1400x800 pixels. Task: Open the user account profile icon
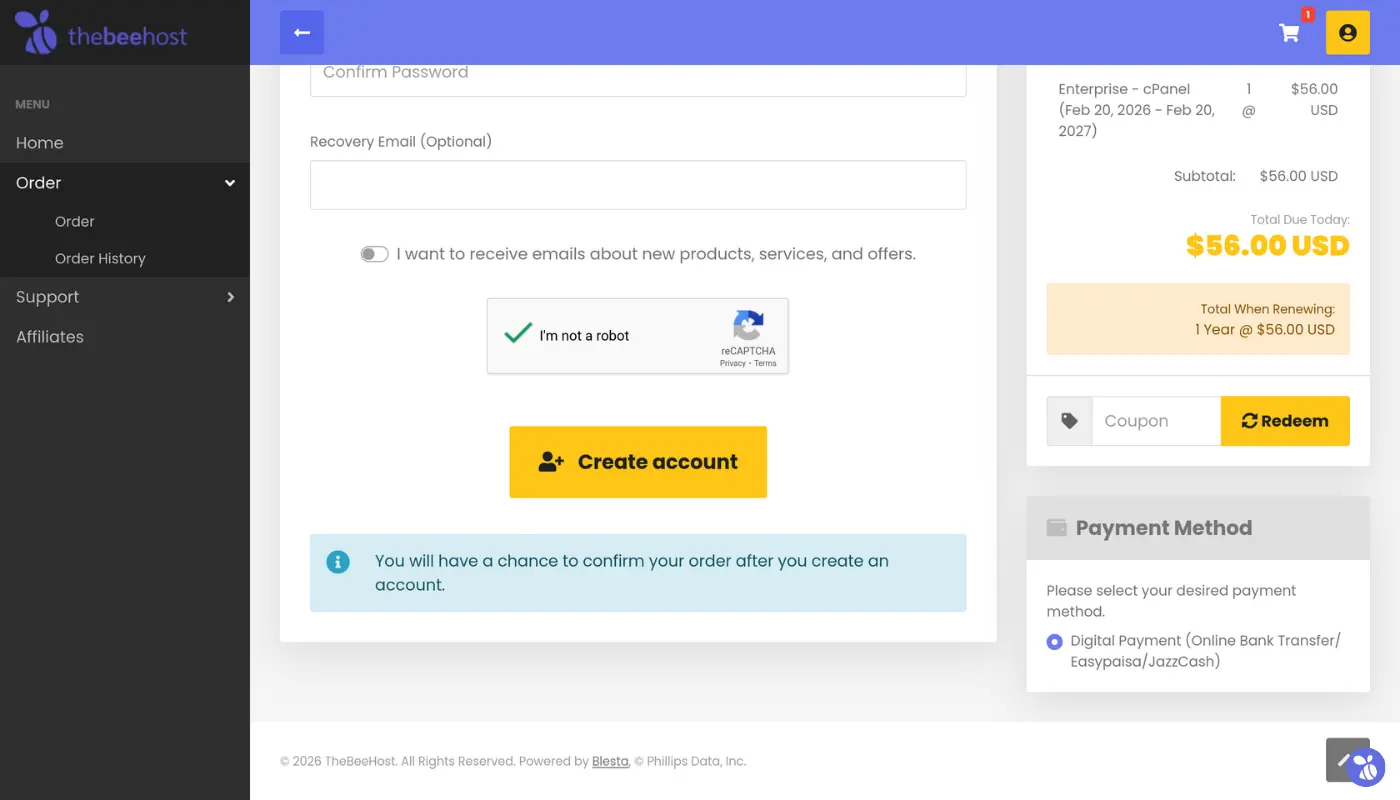click(x=1347, y=33)
